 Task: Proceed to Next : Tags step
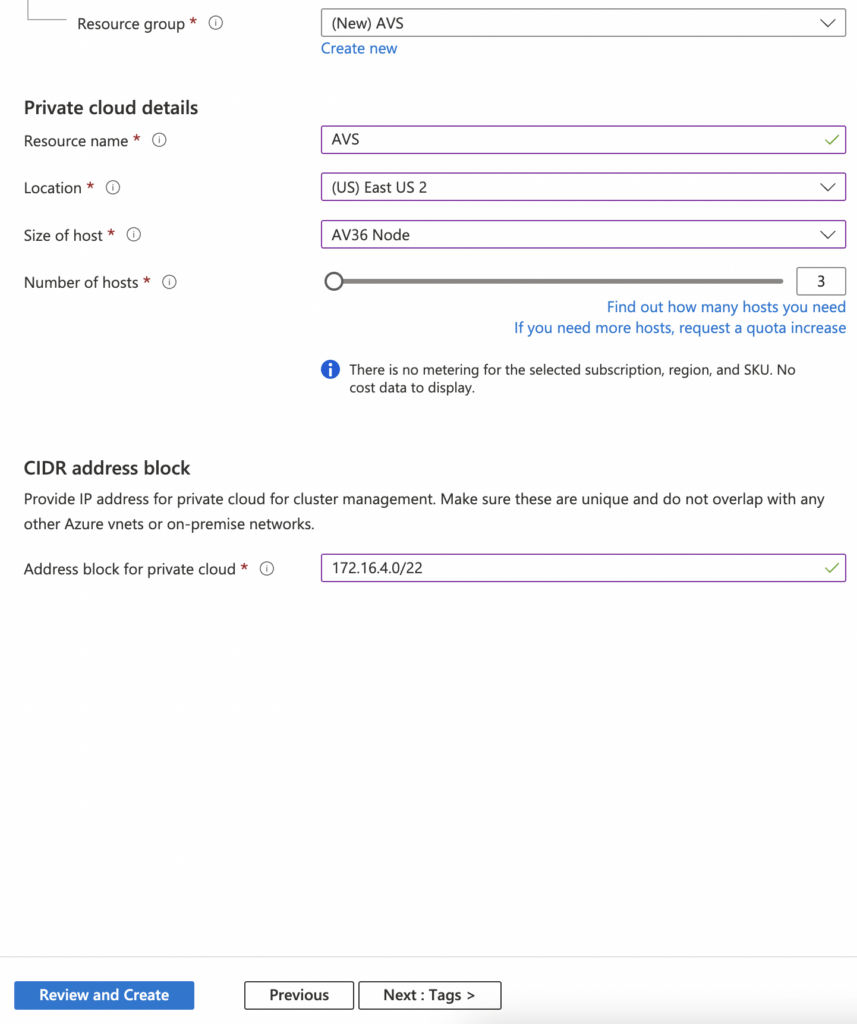[429, 995]
